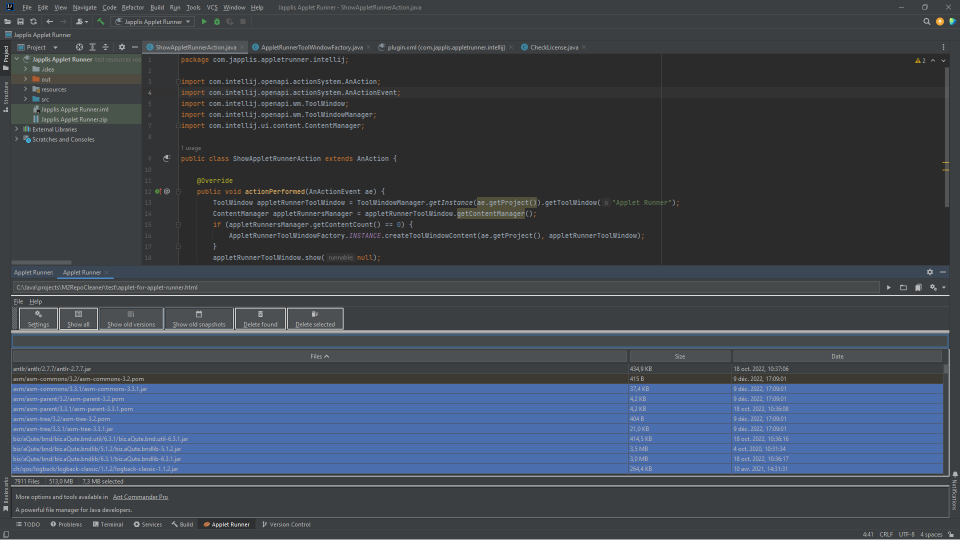The image size is (960, 540).
Task: Switch to plugin.xml editor tab
Action: pyautogui.click(x=446, y=47)
